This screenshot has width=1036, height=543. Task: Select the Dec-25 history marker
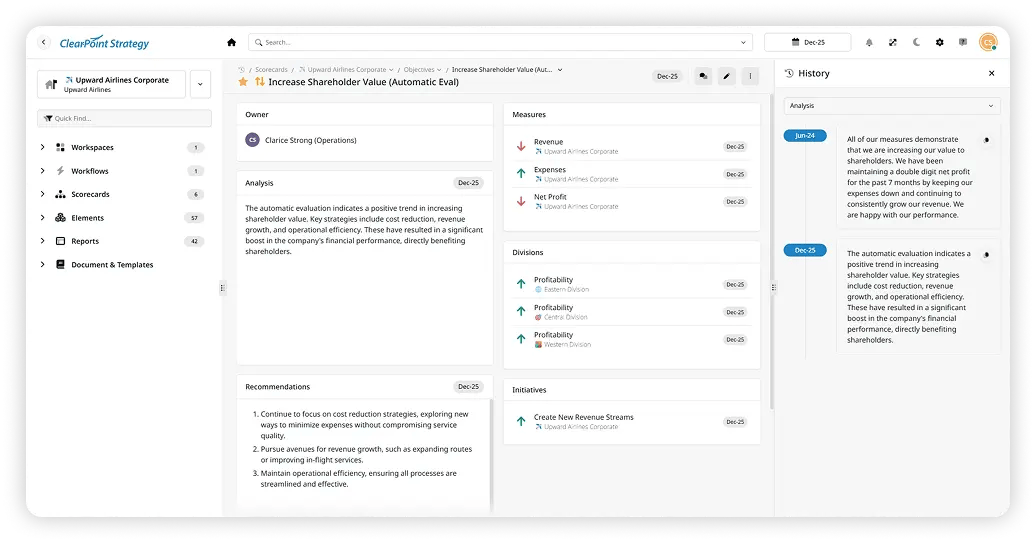pos(805,250)
